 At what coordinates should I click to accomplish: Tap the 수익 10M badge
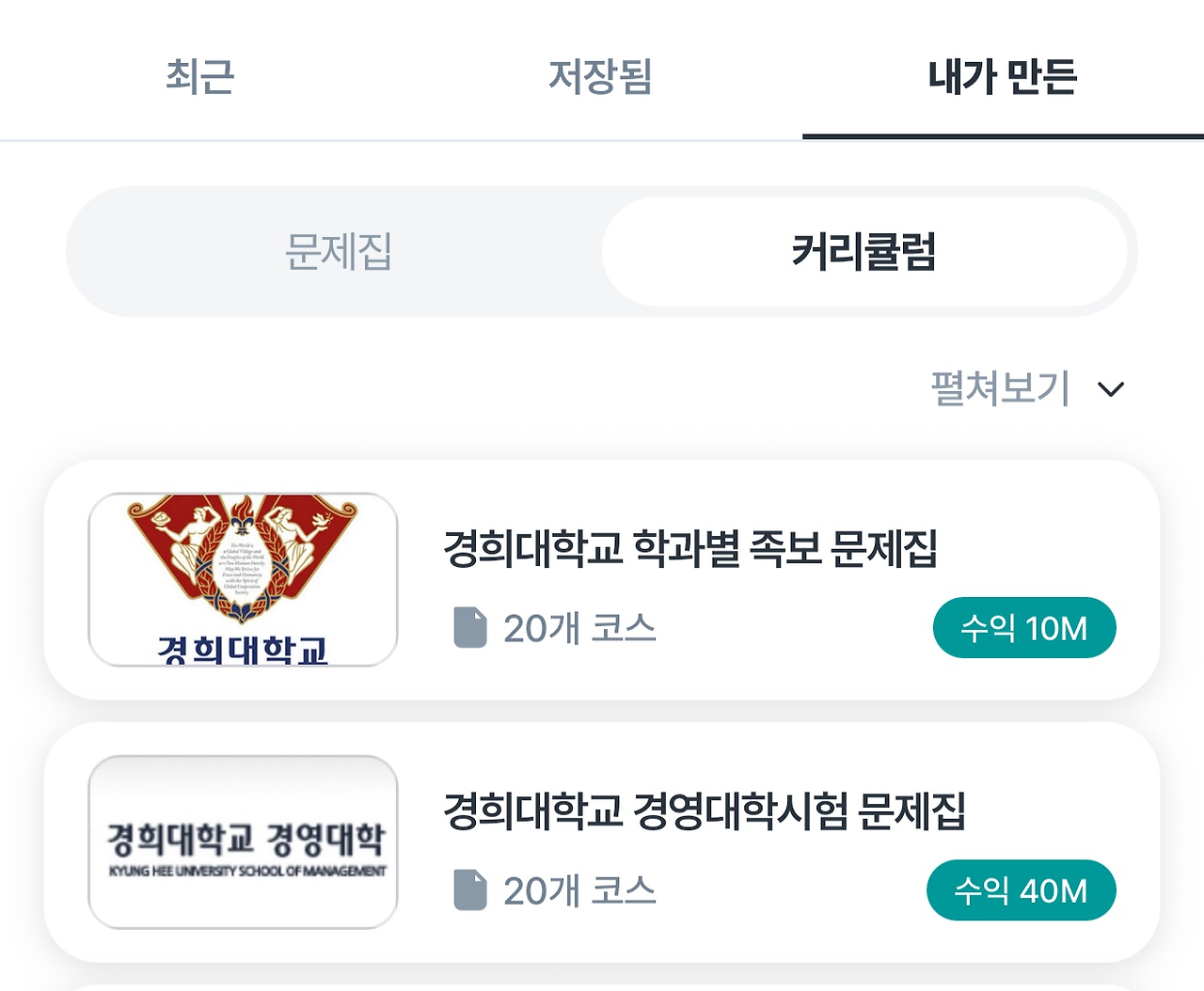[x=1023, y=628]
